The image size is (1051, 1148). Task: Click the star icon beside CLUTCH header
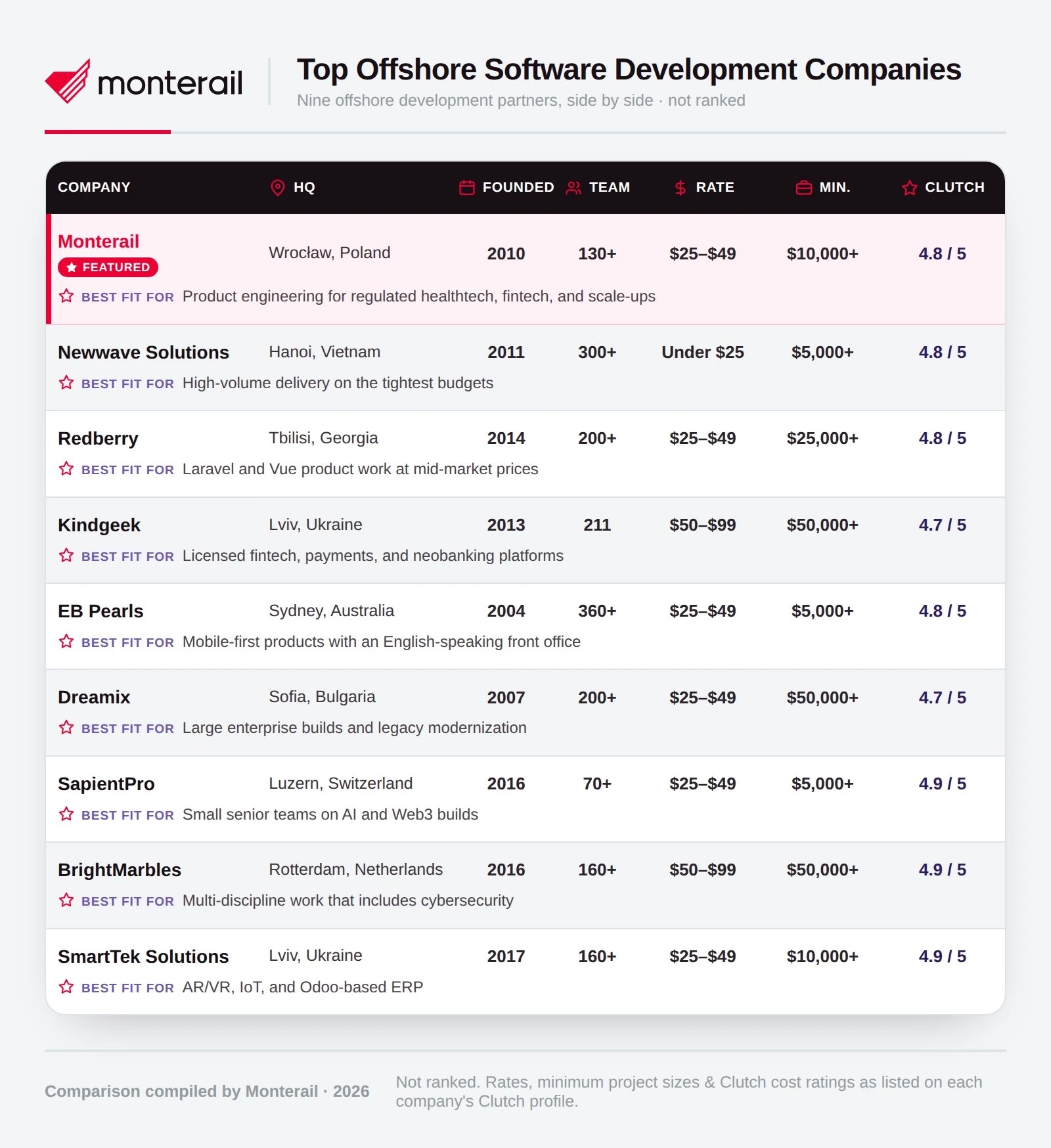pyautogui.click(x=910, y=188)
